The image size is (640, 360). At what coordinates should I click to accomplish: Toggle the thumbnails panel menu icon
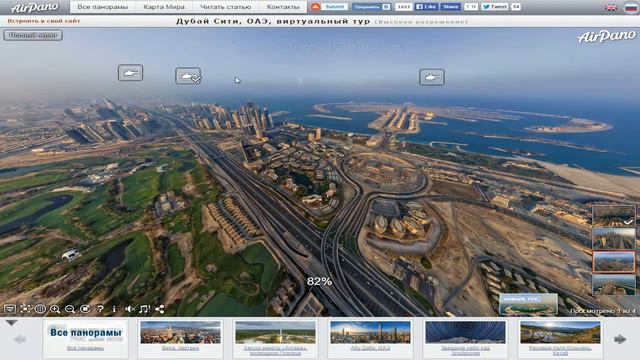coord(10,309)
